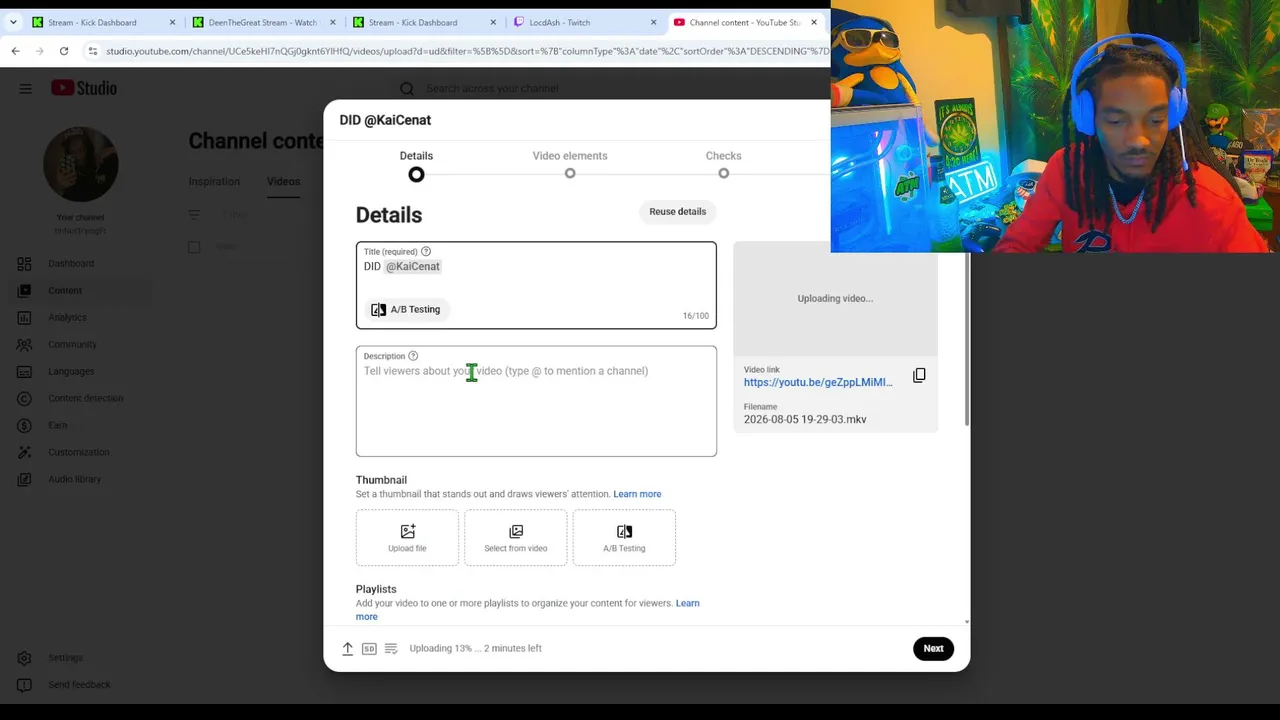The image size is (1280, 720).
Task: Click the YouTube Studio logo
Action: click(84, 88)
